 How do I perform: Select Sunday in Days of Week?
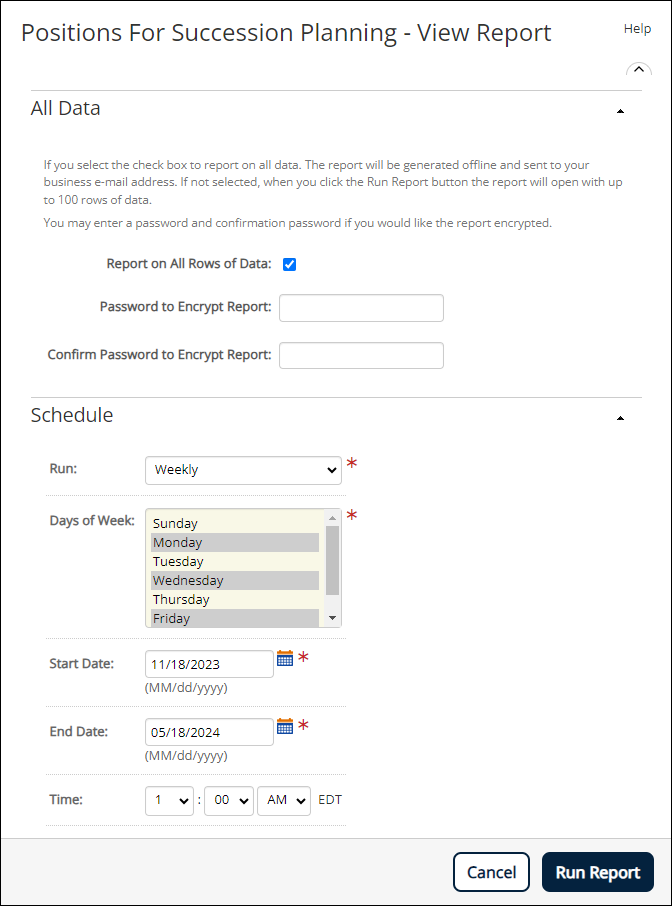pyautogui.click(x=235, y=523)
